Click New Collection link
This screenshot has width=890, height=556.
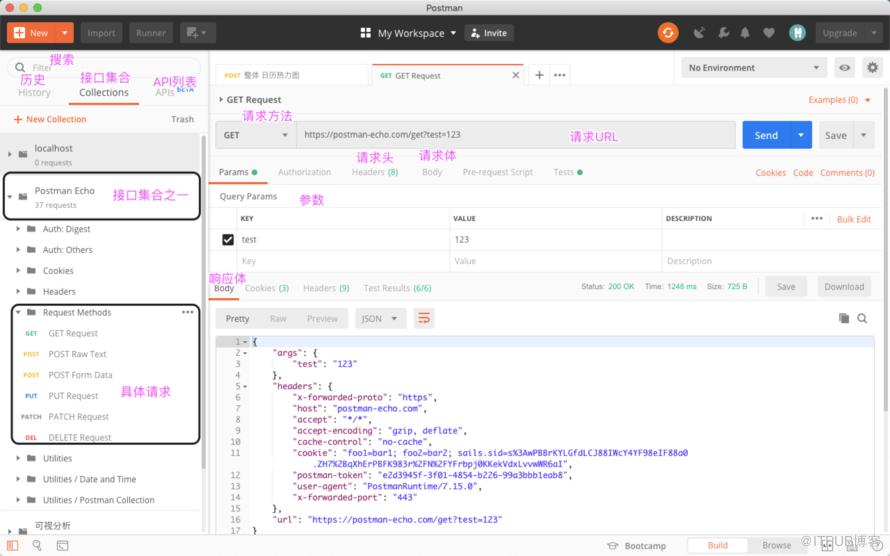(x=50, y=119)
